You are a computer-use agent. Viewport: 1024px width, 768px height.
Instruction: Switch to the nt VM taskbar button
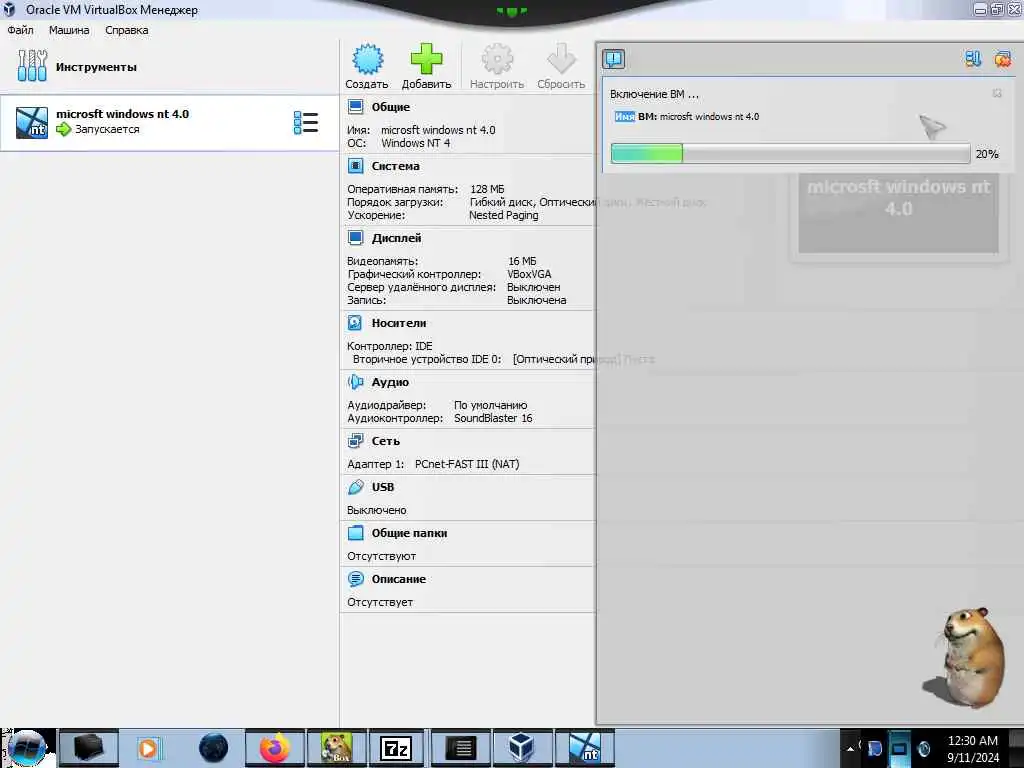[x=584, y=748]
